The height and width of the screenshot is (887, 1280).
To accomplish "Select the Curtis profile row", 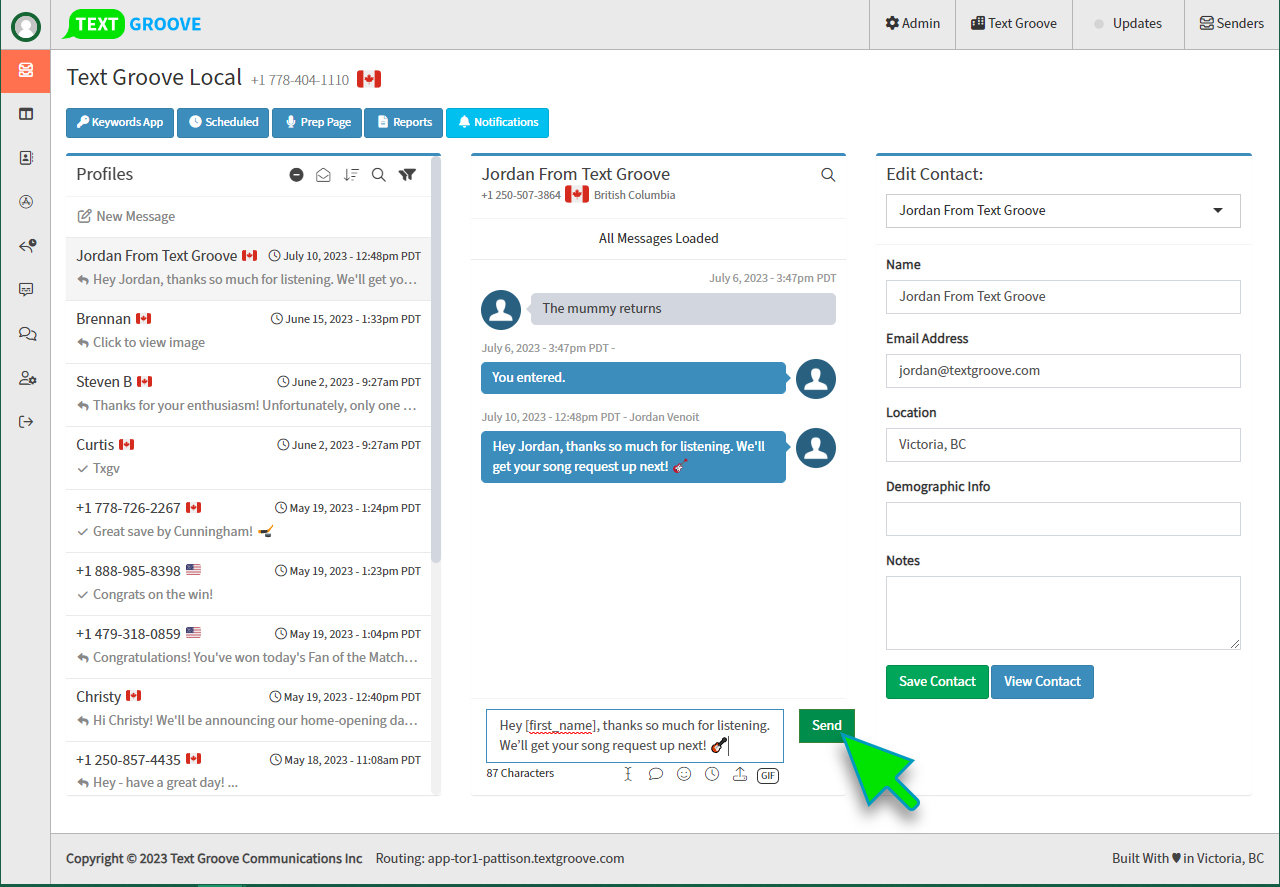I will 248,457.
